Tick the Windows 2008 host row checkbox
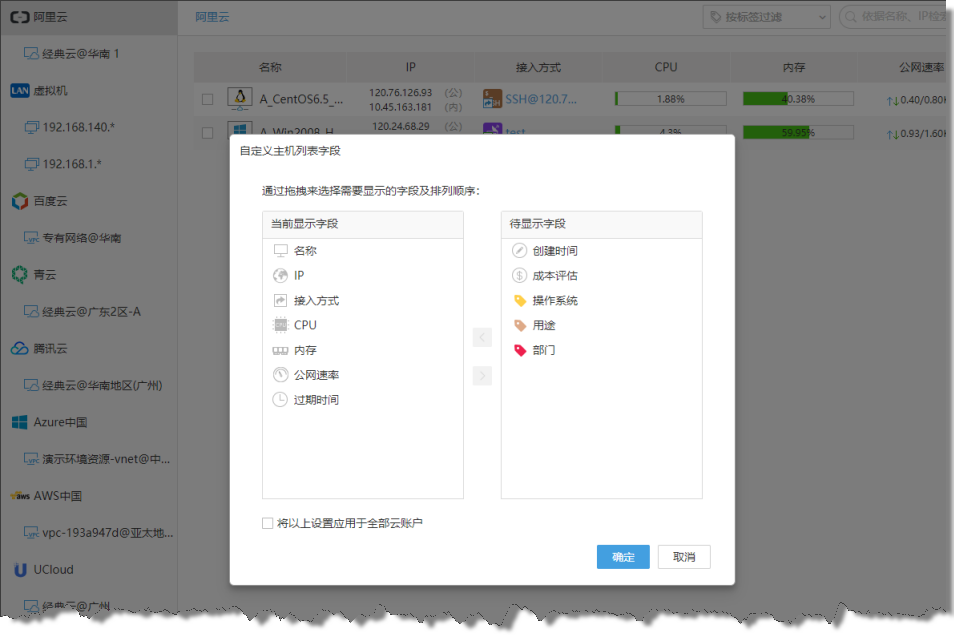 pos(207,132)
